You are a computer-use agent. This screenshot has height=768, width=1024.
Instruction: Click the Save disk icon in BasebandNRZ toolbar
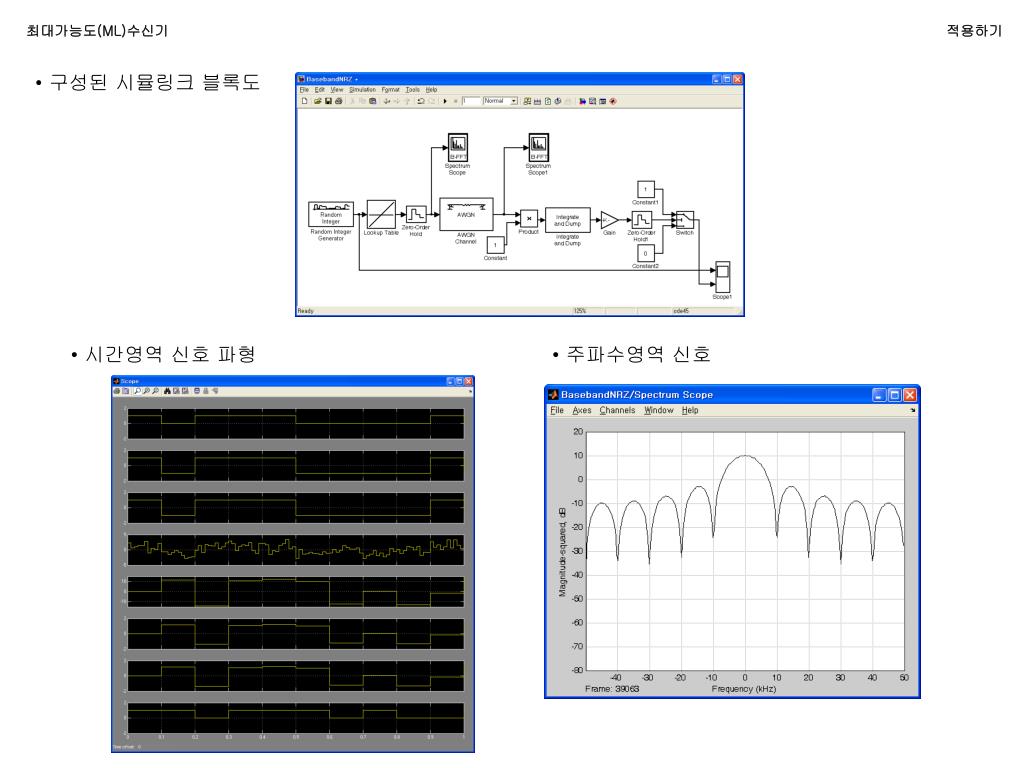coord(328,101)
